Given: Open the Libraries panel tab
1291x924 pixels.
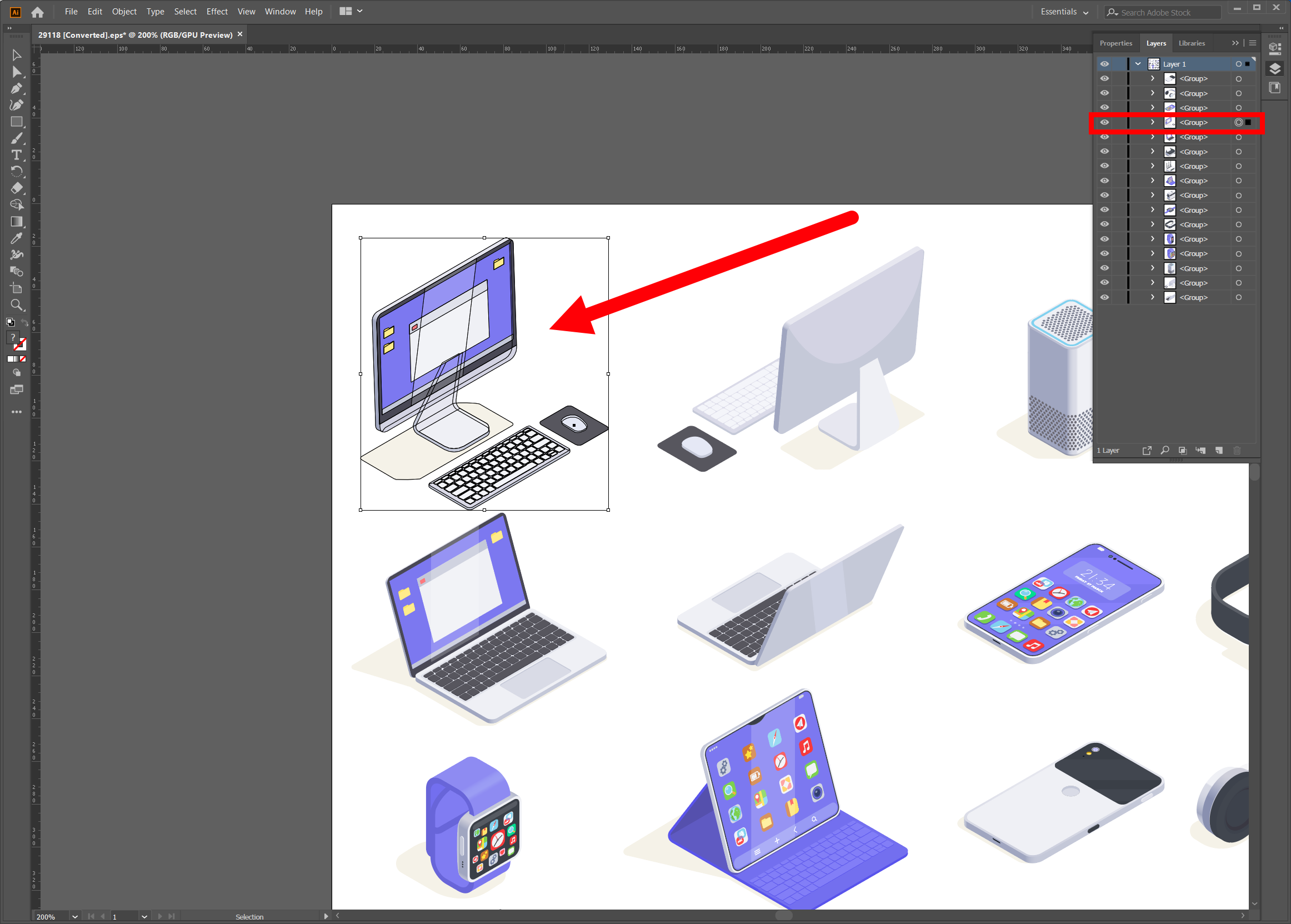Looking at the screenshot, I should 1192,43.
